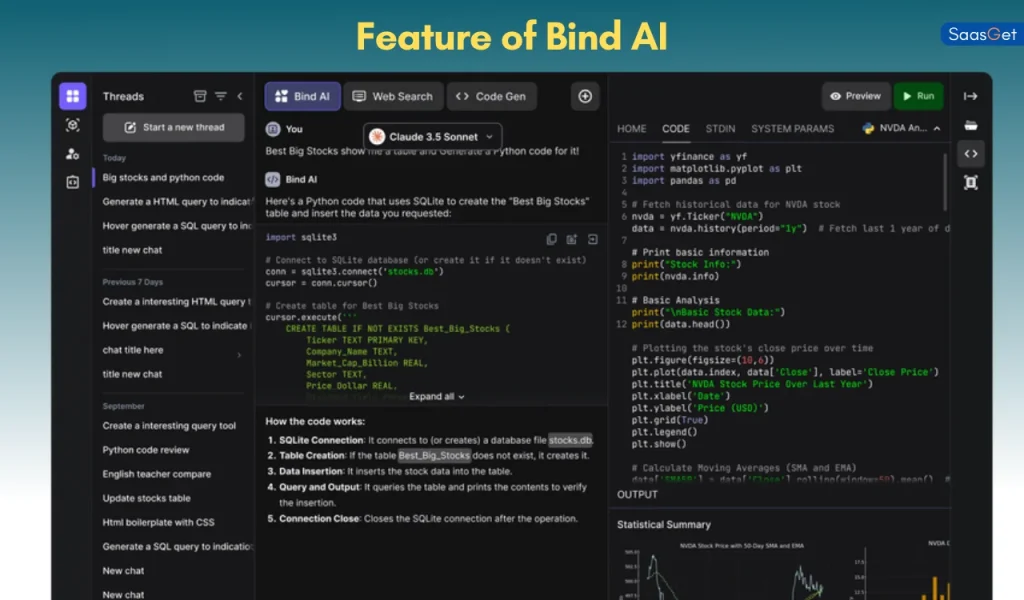This screenshot has width=1024, height=600.
Task: Click the 'Statistical Summary' heading
Action: (x=664, y=524)
